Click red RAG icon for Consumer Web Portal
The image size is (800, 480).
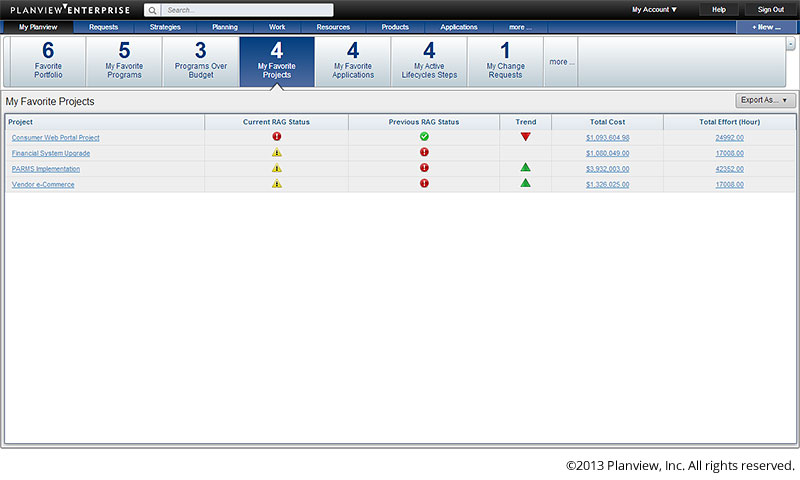(x=277, y=136)
